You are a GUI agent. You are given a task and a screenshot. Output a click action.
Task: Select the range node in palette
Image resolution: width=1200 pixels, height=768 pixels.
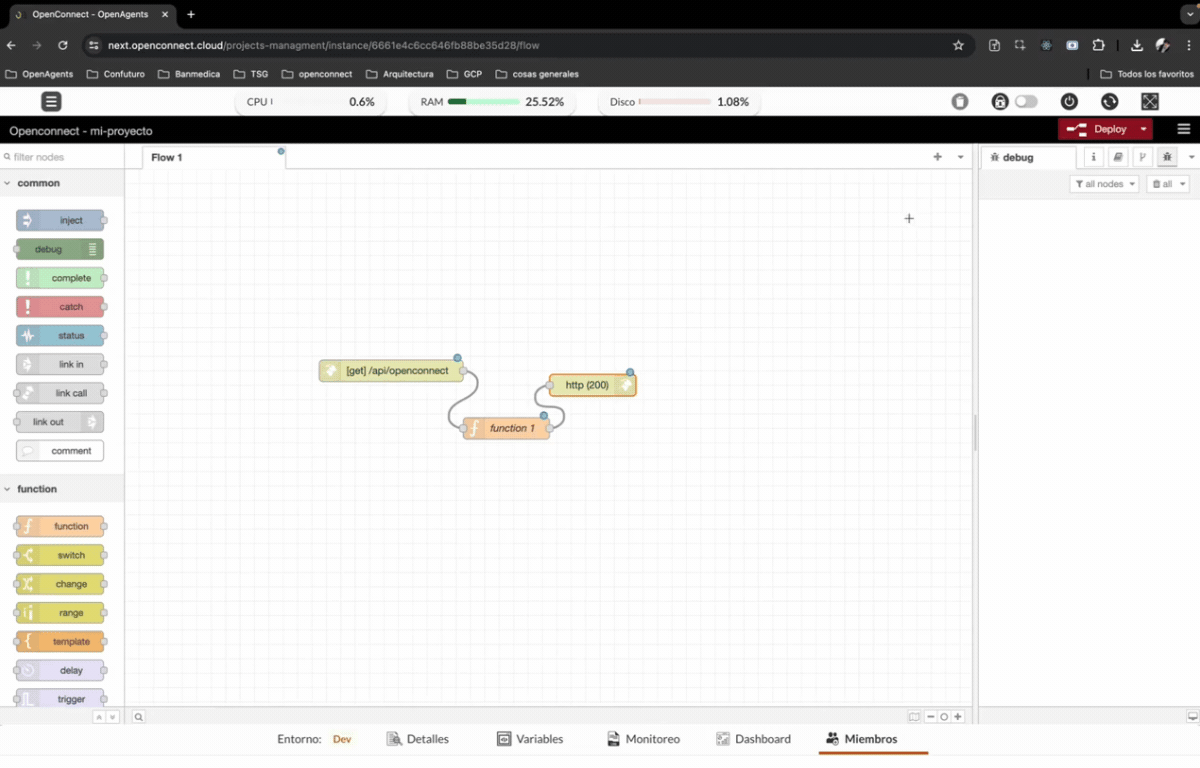[60, 613]
